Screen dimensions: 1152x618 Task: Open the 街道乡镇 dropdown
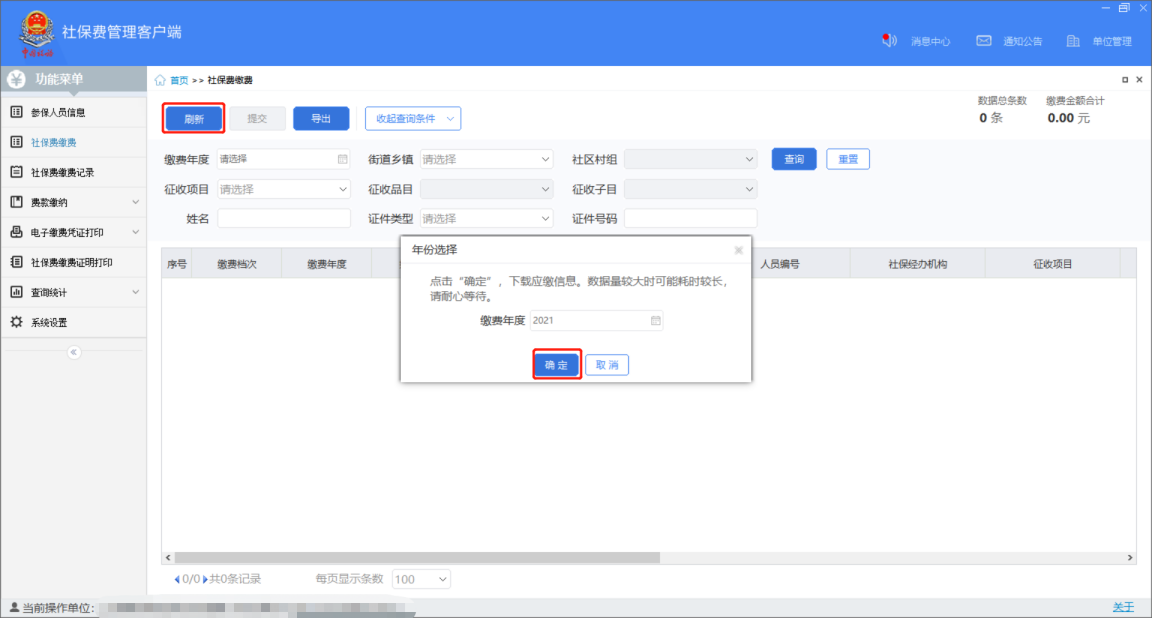(x=486, y=159)
